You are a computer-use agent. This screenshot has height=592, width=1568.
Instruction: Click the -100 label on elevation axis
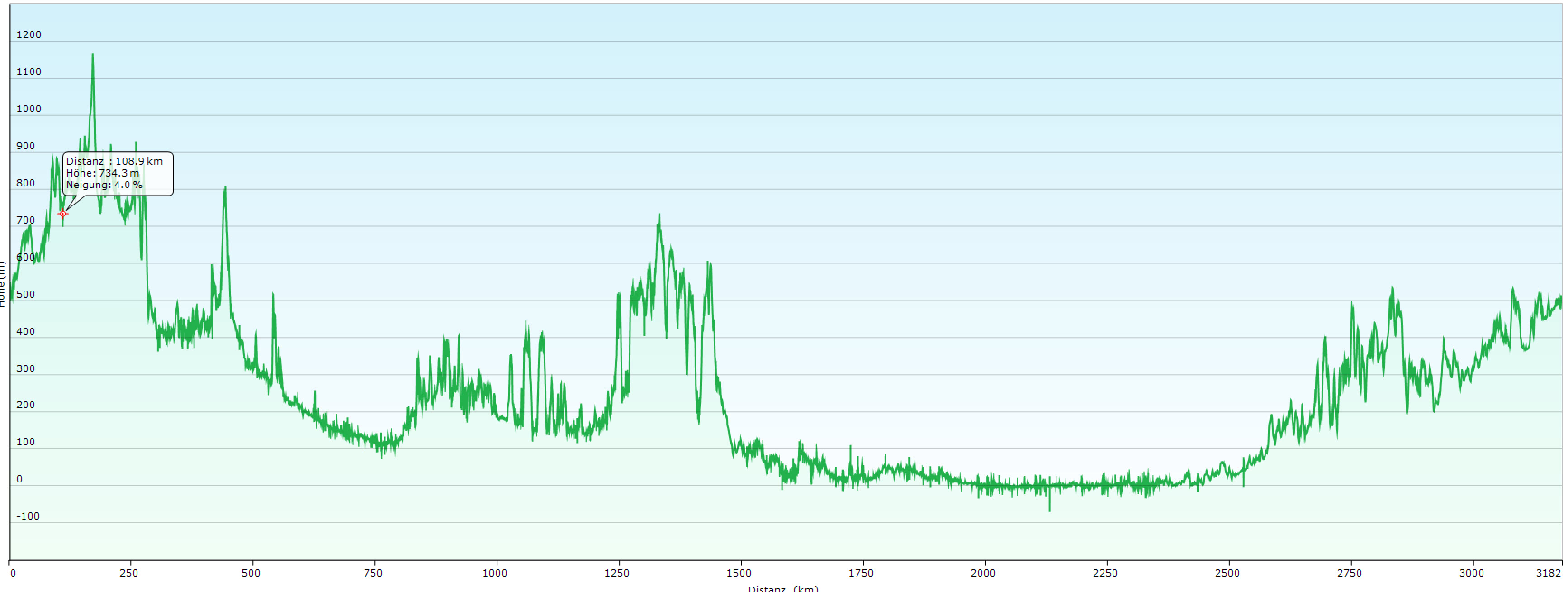28,516
